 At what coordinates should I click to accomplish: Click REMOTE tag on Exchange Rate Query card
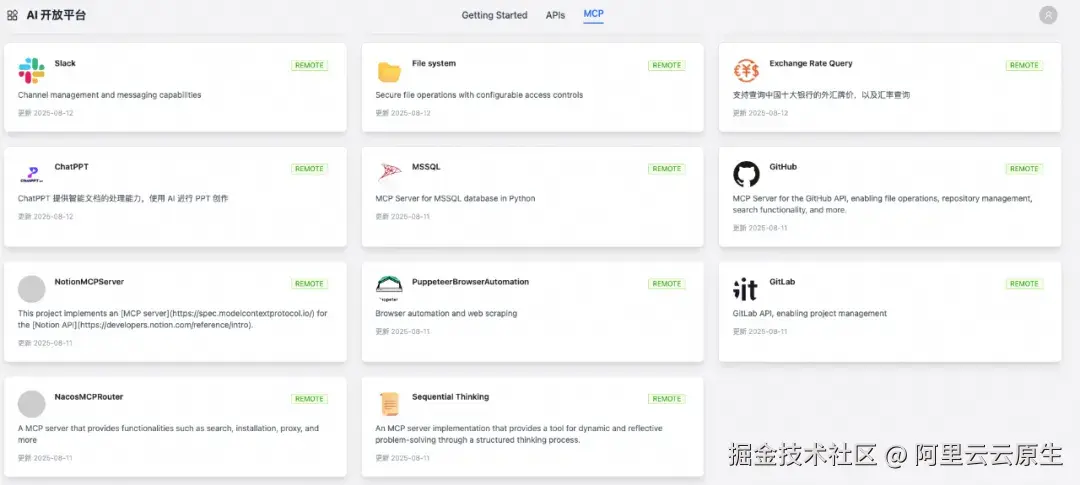click(1024, 65)
